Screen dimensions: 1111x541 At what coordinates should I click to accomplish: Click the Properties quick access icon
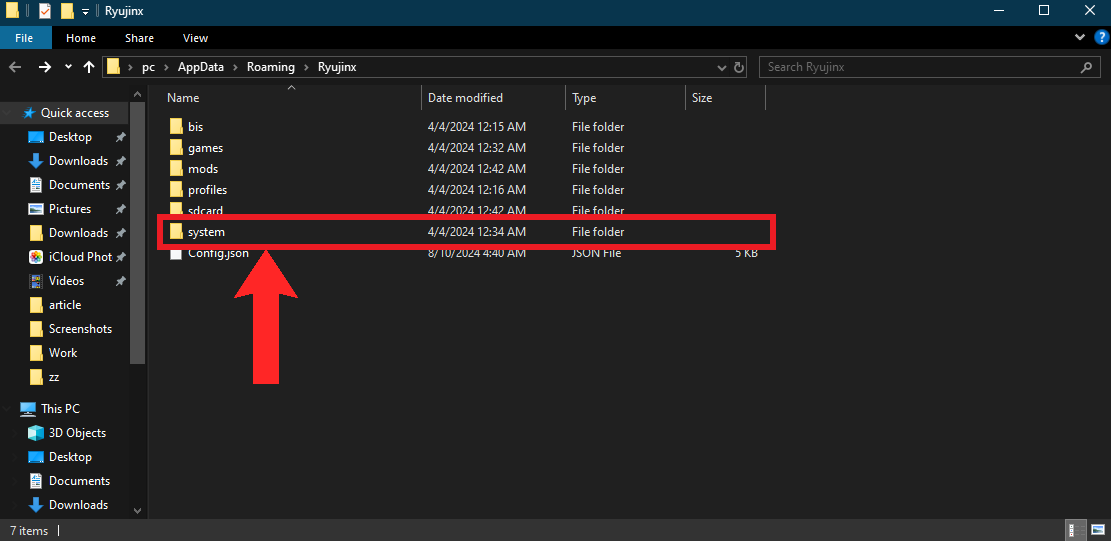click(45, 11)
